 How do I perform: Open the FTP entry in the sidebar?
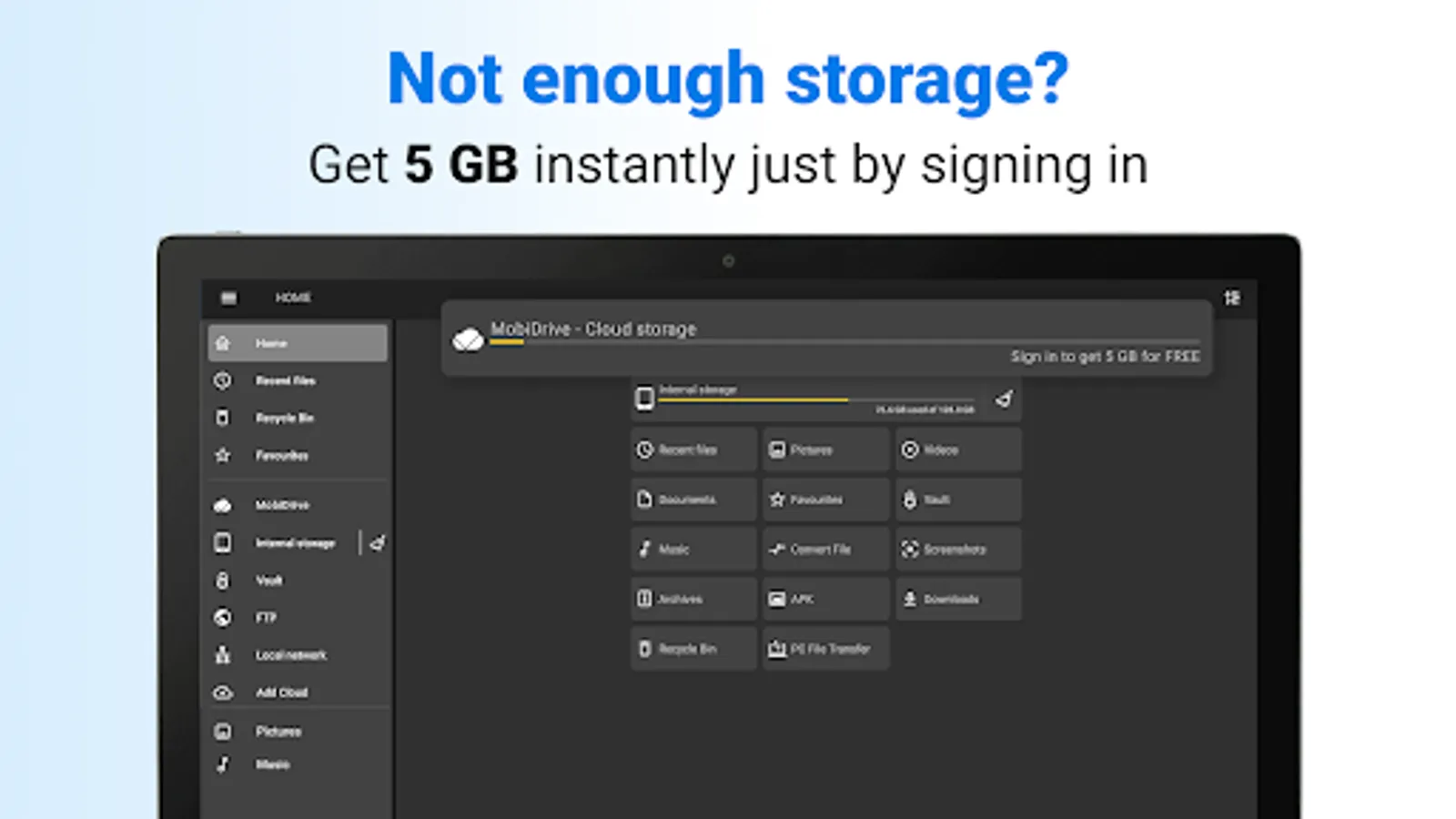pyautogui.click(x=298, y=618)
